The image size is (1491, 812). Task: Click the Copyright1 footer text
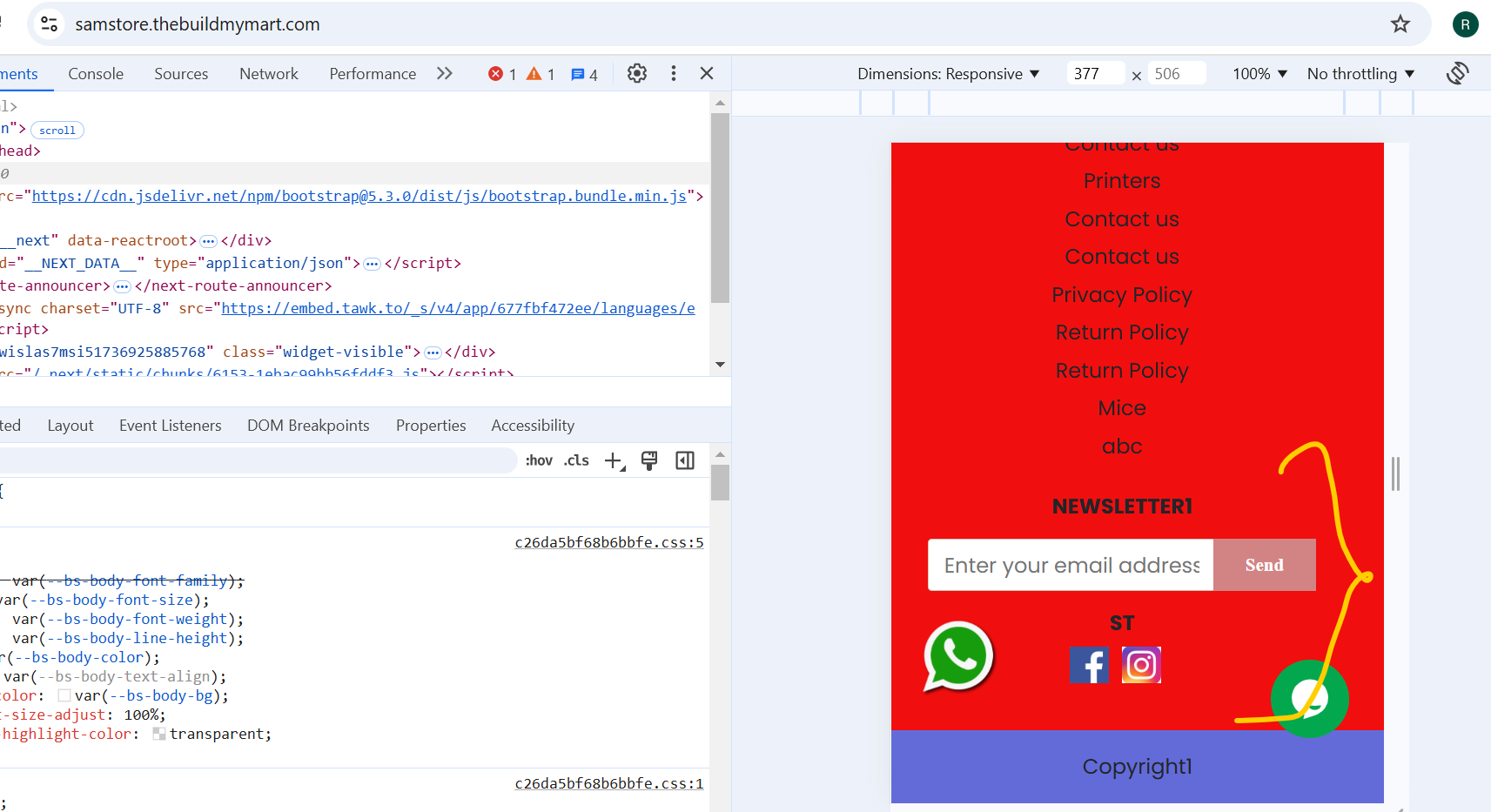click(1137, 767)
